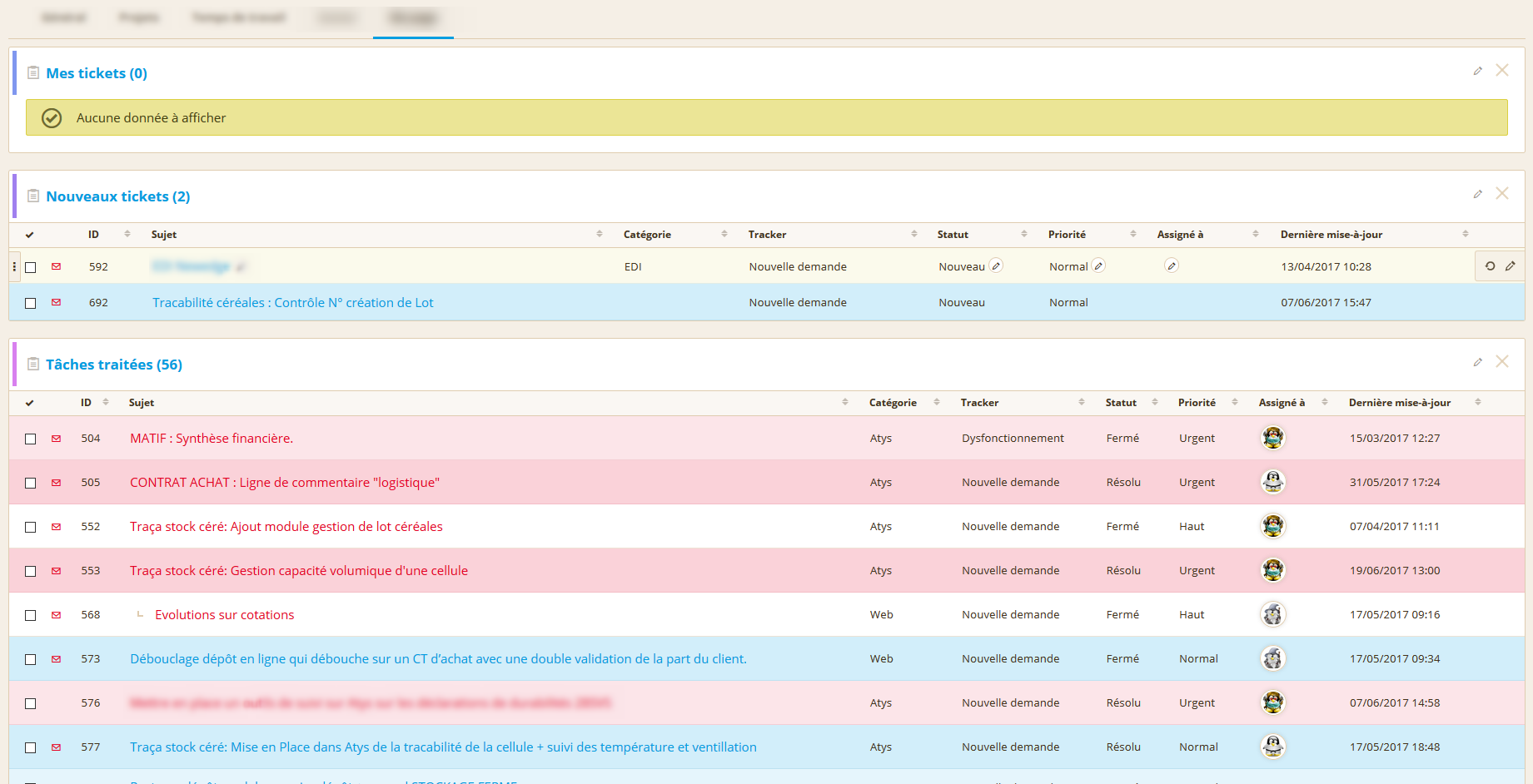Screen dimensions: 1533x784
Task: Open ticket Evolutions sur cotations
Action: coord(224,614)
